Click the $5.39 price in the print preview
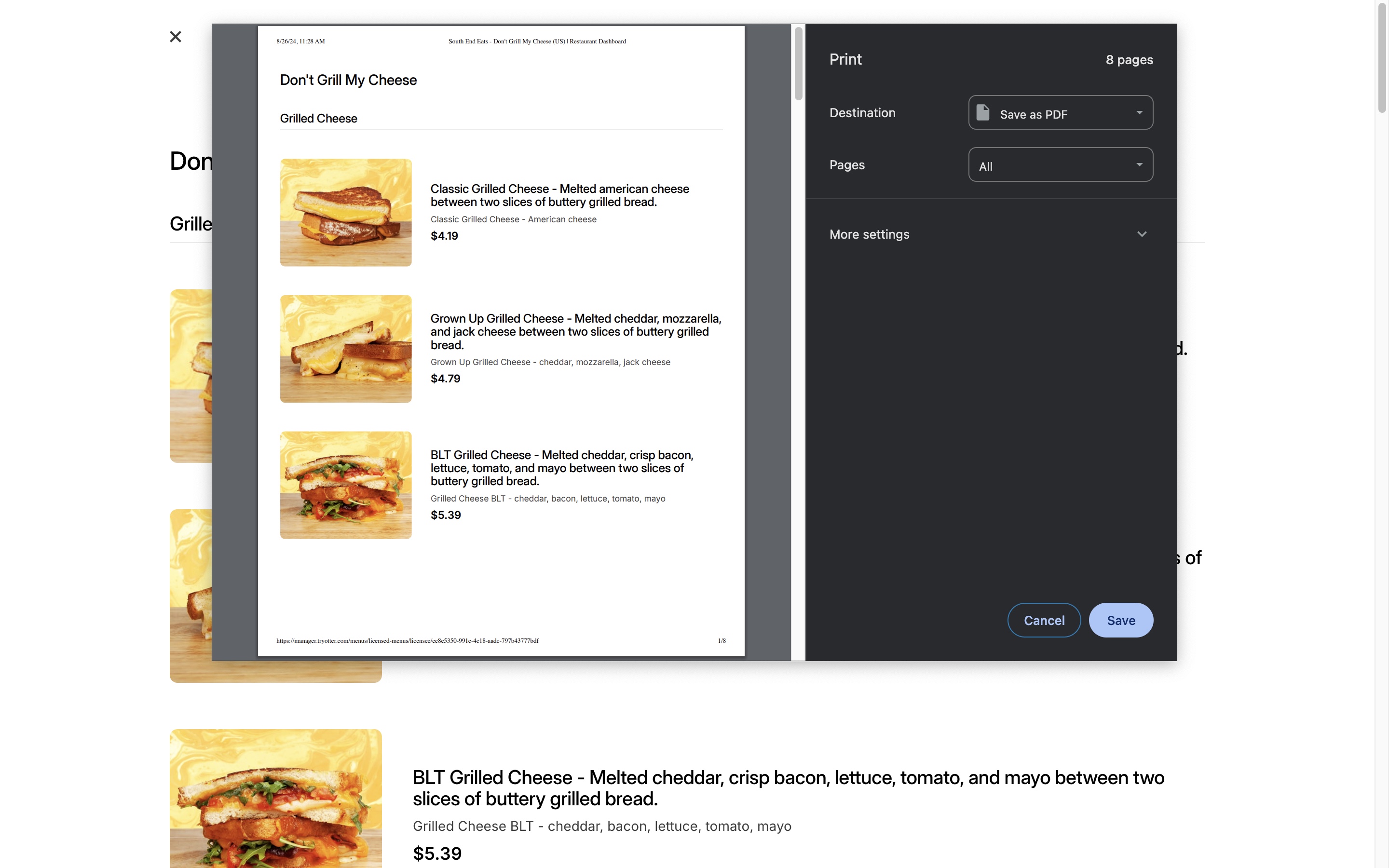The width and height of the screenshot is (1389, 868). (x=446, y=515)
